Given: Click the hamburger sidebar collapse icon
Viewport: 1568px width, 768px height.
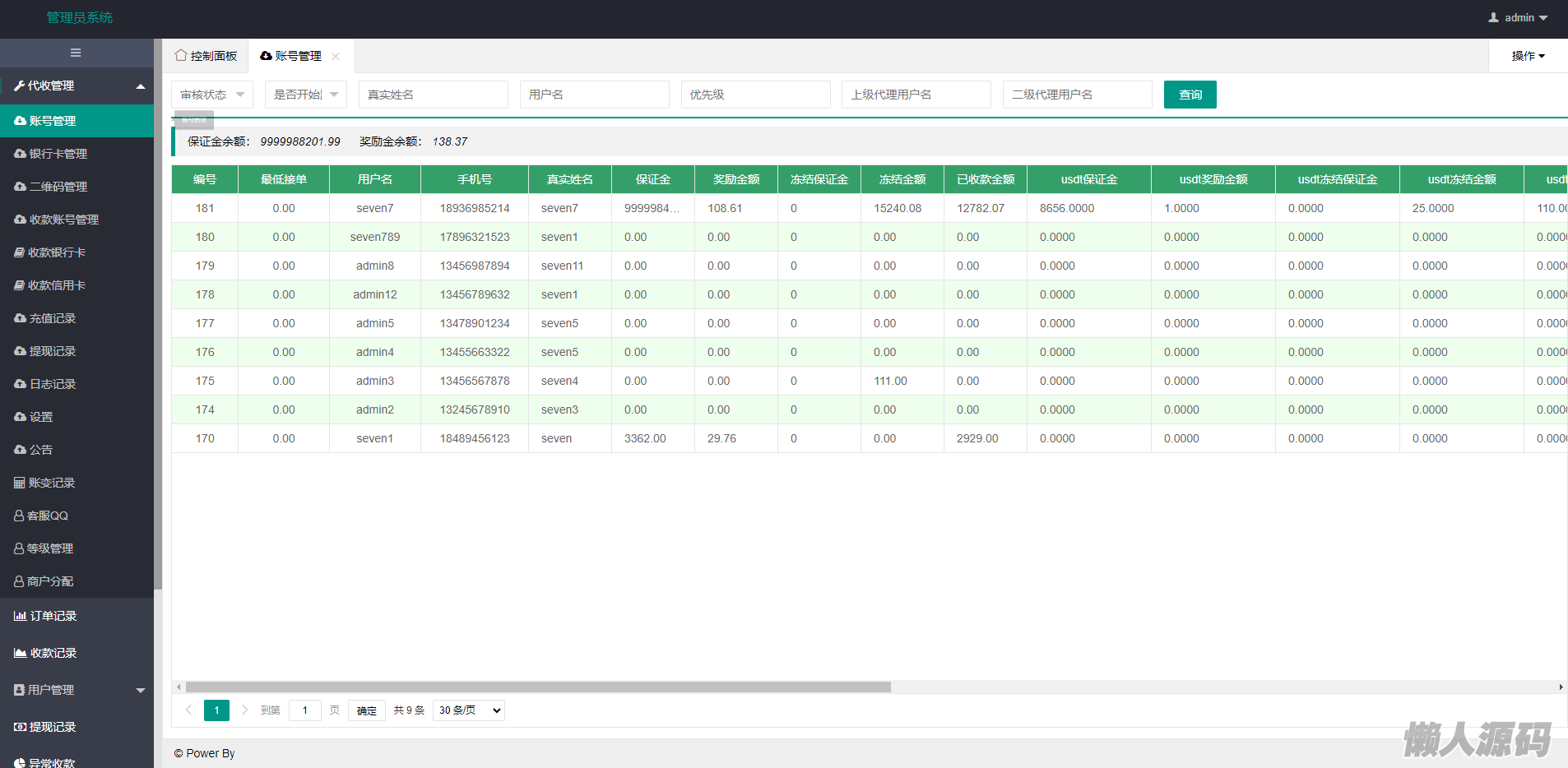Looking at the screenshot, I should (x=76, y=53).
